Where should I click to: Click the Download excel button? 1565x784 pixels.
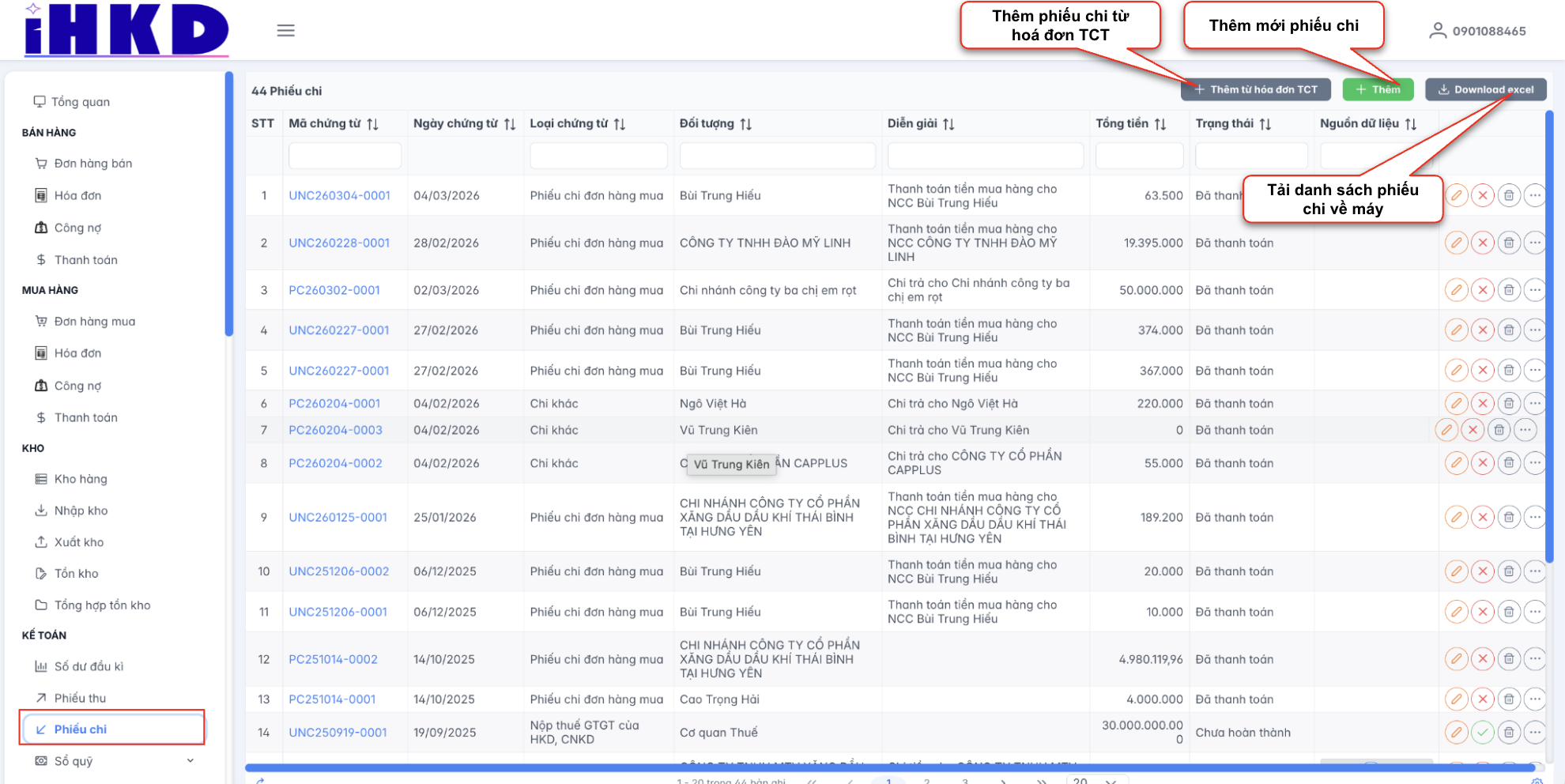pos(1485,89)
